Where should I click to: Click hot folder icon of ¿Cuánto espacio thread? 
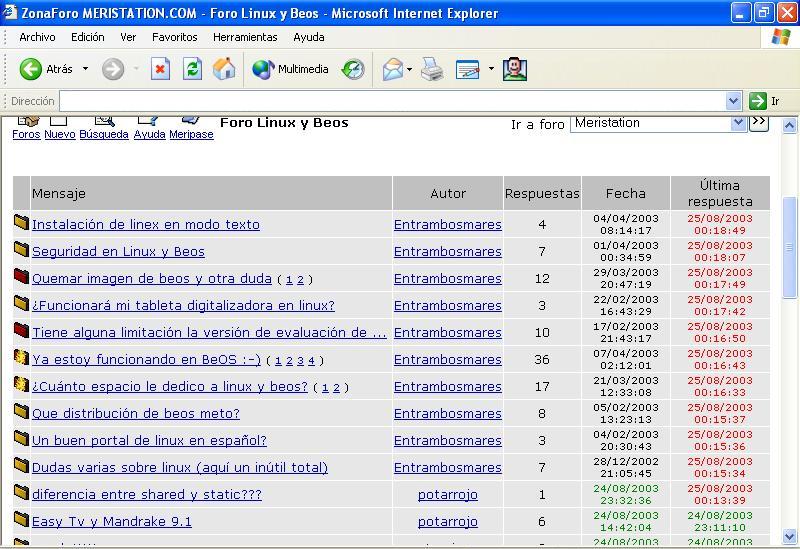pyautogui.click(x=21, y=384)
